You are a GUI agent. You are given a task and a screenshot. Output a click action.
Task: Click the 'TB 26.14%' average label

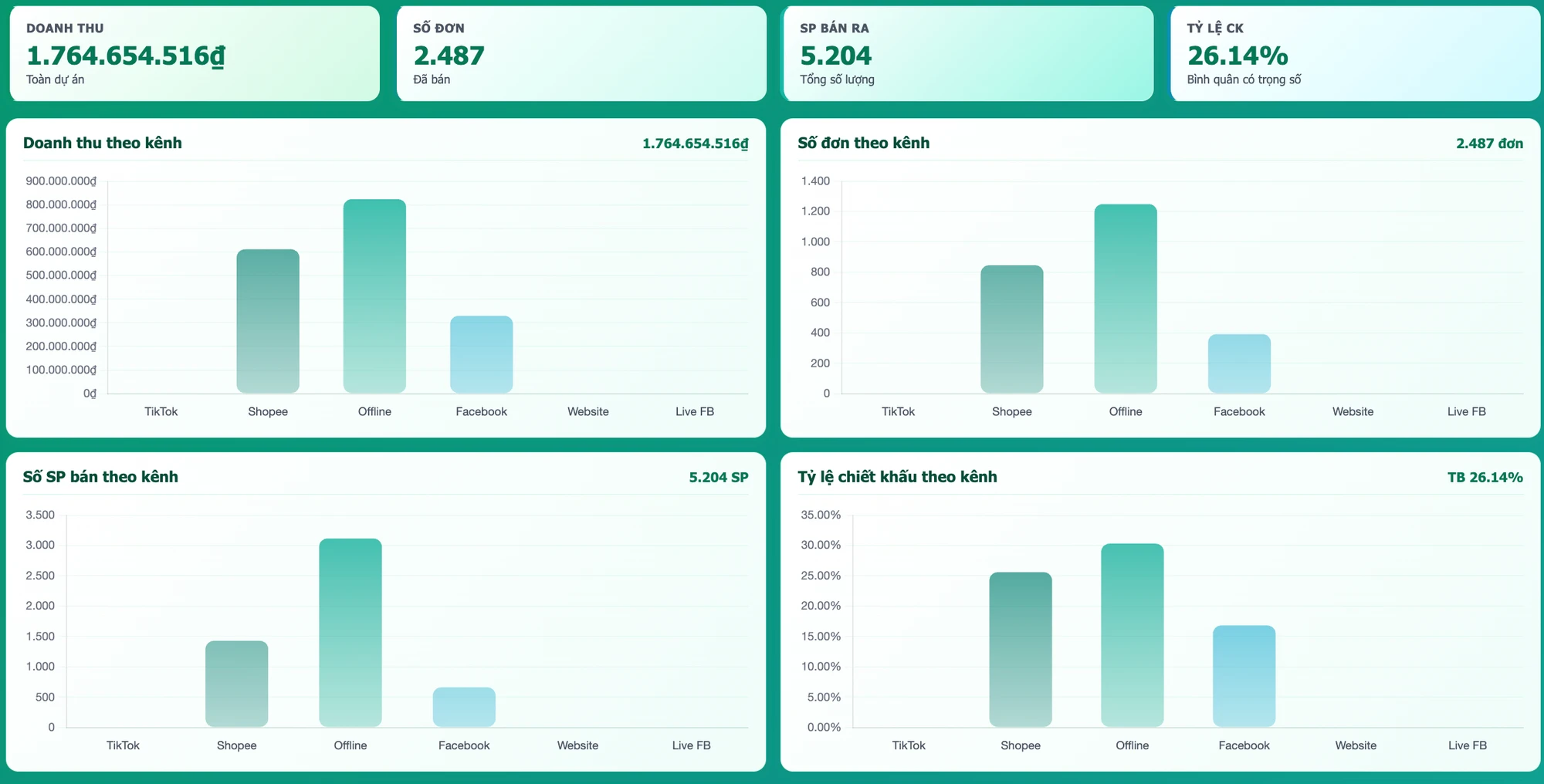(x=1485, y=478)
